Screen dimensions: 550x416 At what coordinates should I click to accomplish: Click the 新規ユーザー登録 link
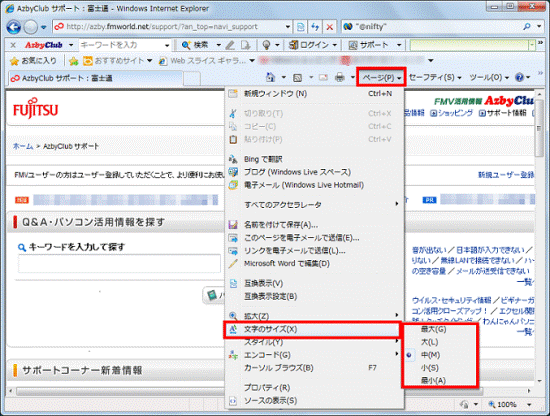pos(506,175)
